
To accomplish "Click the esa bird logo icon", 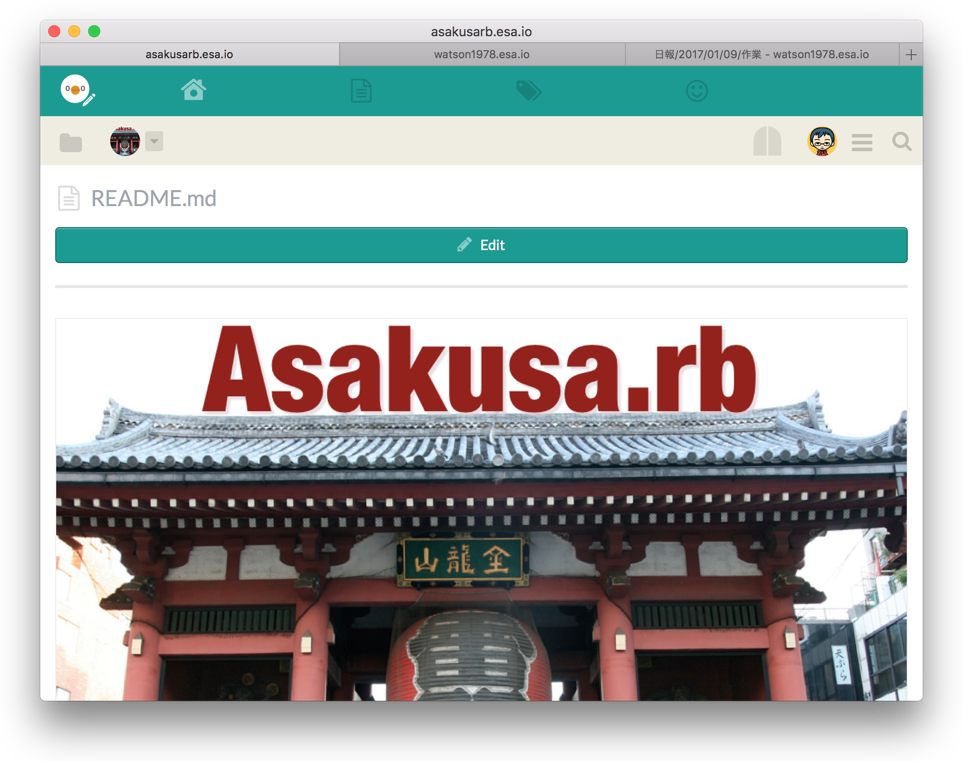I will pyautogui.click(x=77, y=90).
